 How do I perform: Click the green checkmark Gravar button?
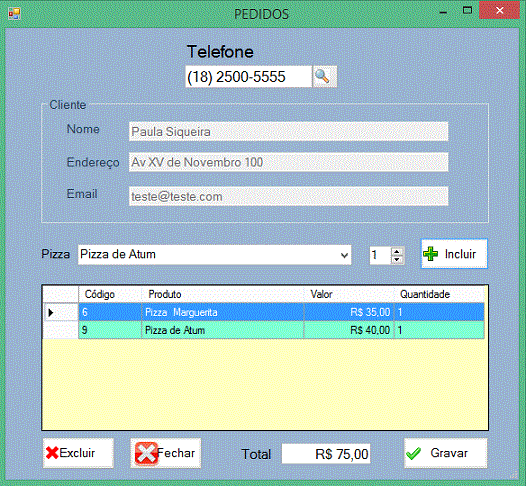[x=445, y=453]
